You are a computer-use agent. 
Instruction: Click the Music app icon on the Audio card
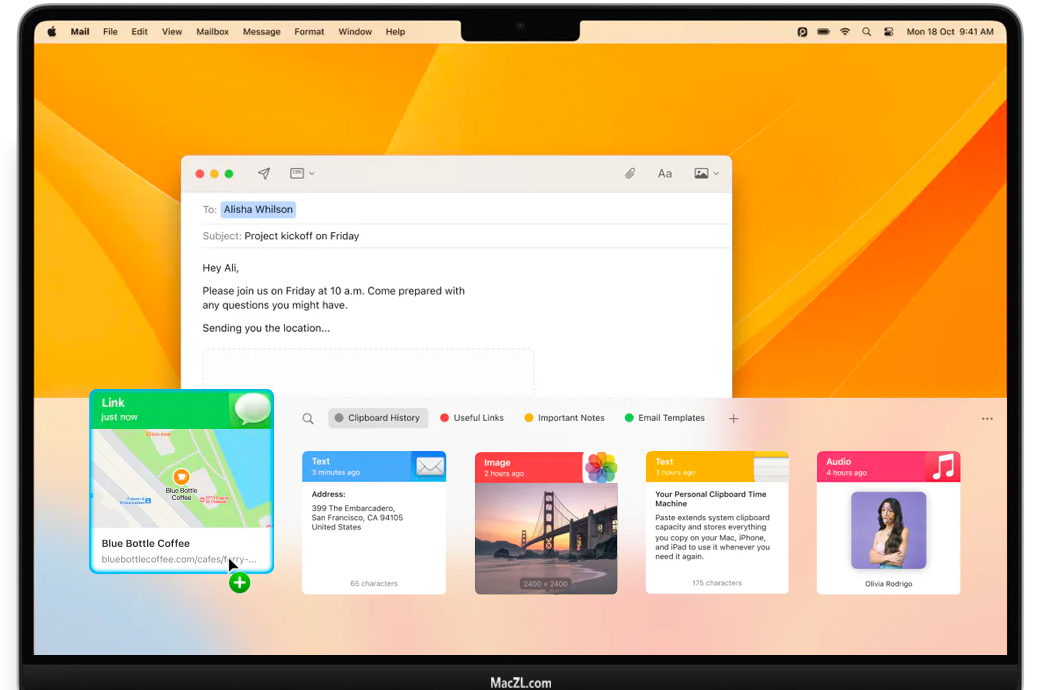pos(943,467)
